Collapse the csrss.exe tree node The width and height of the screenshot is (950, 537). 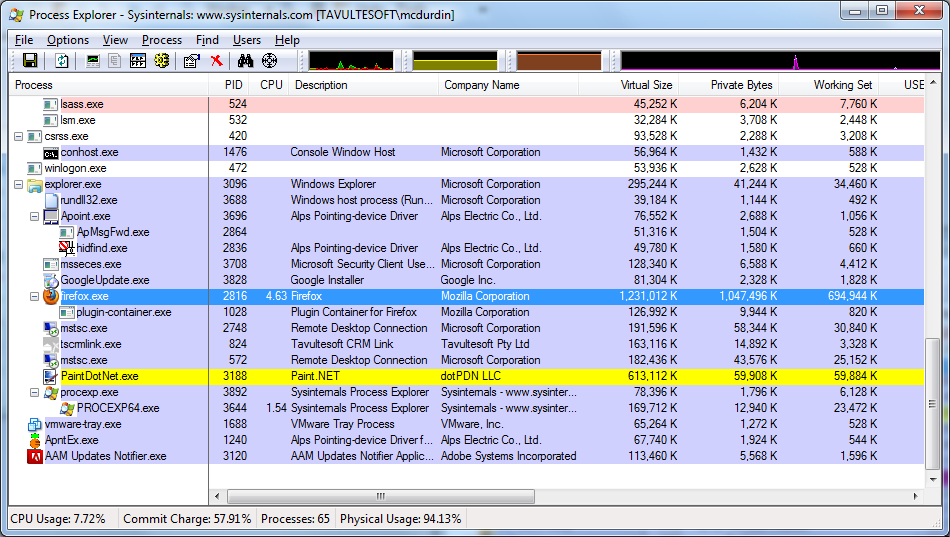click(19, 136)
